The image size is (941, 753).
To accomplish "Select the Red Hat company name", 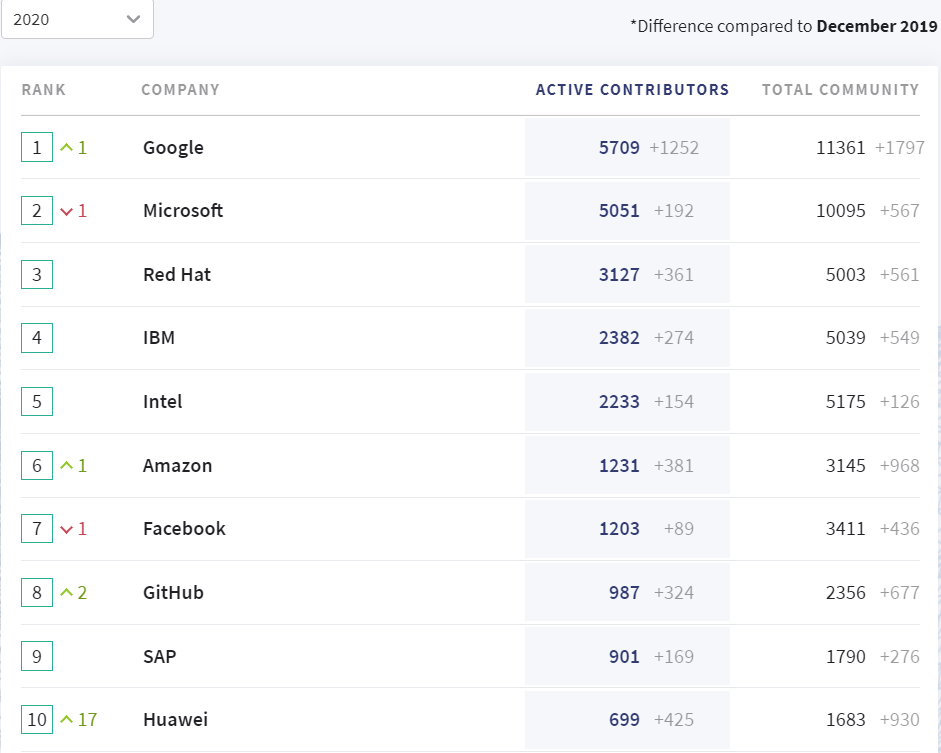I will click(x=177, y=275).
